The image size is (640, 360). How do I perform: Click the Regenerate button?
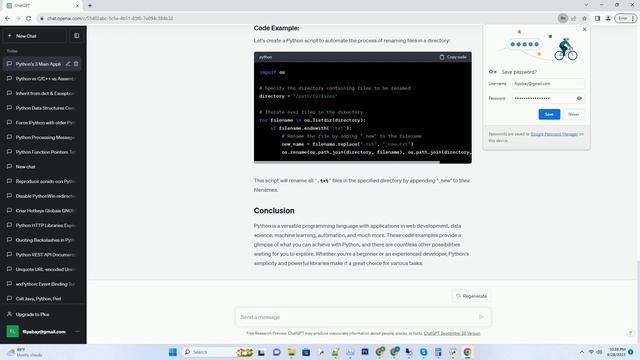click(x=471, y=296)
